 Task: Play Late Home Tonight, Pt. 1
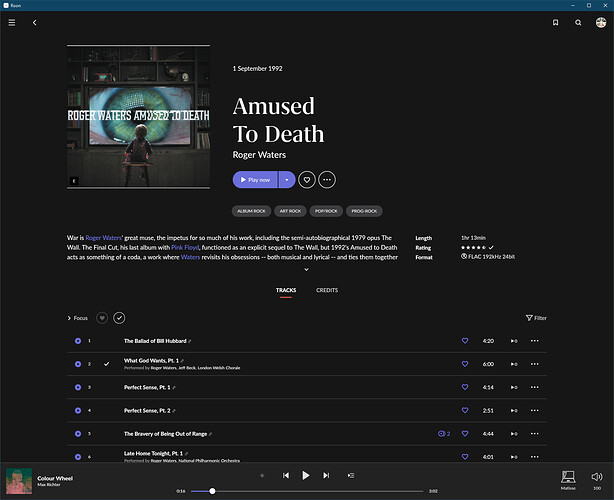78,457
